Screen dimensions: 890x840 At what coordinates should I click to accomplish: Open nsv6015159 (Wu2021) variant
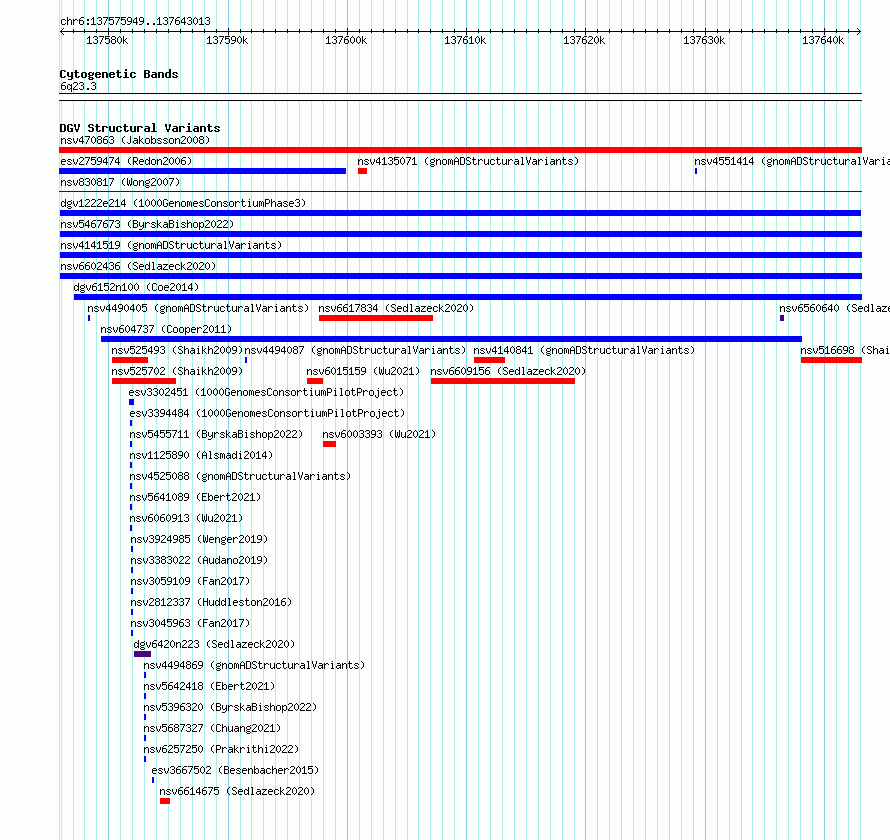tap(363, 371)
